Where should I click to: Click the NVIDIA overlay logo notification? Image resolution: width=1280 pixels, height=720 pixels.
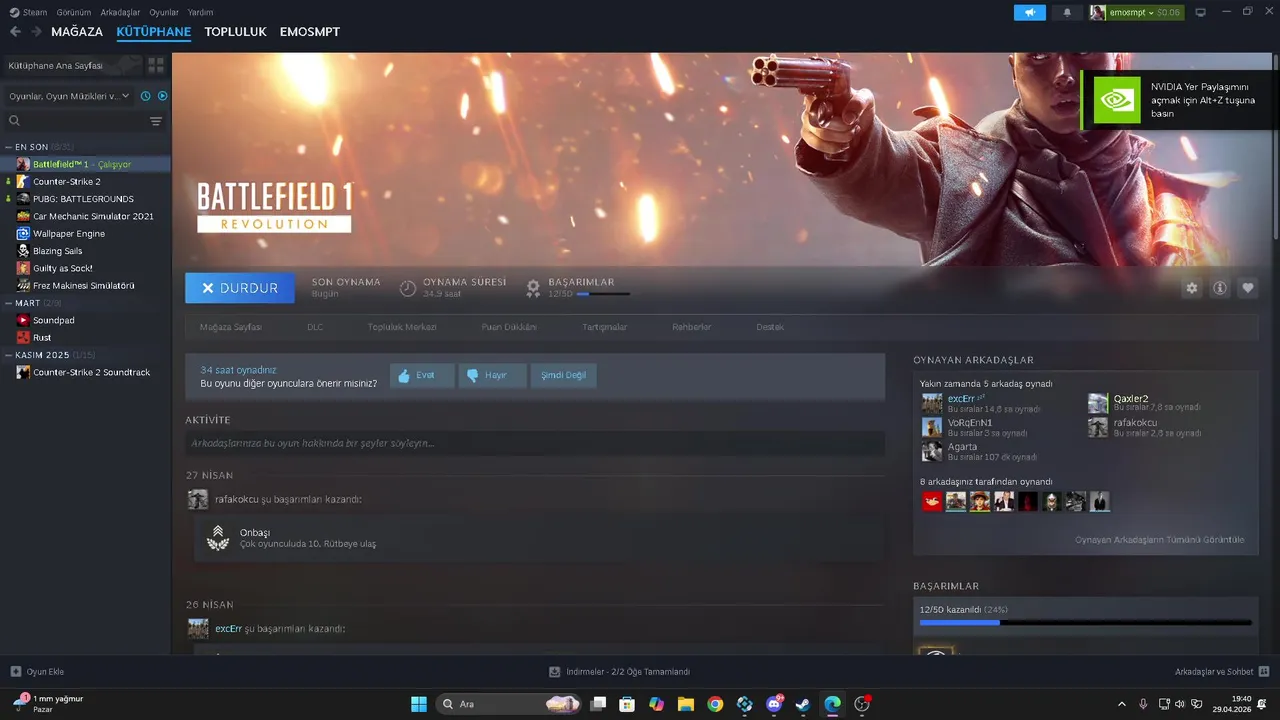click(1117, 100)
